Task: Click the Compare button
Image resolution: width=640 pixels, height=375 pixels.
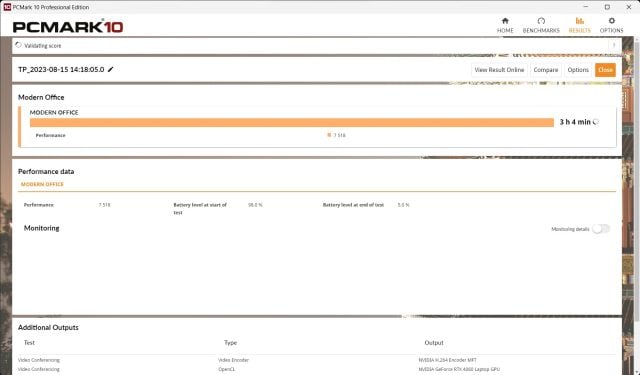Action: click(546, 70)
